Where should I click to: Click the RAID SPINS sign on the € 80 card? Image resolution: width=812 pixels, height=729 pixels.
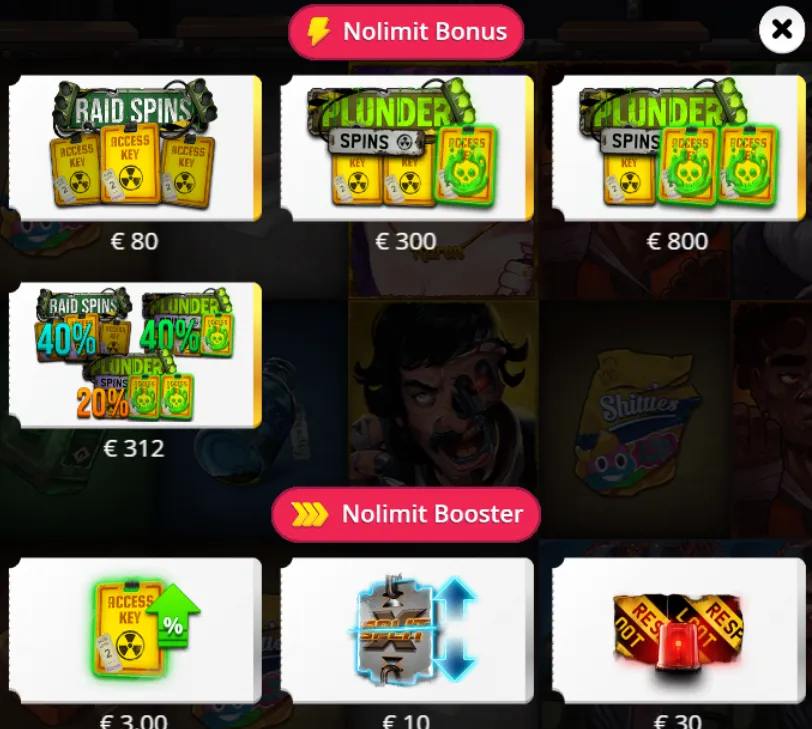(134, 109)
